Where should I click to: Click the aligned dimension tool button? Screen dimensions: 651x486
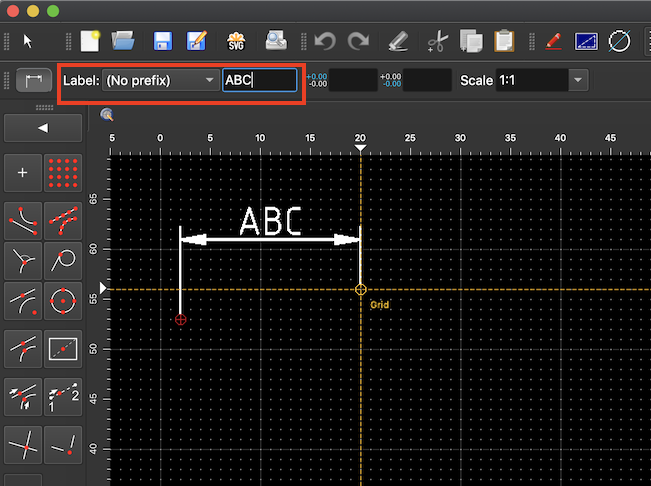point(34,80)
